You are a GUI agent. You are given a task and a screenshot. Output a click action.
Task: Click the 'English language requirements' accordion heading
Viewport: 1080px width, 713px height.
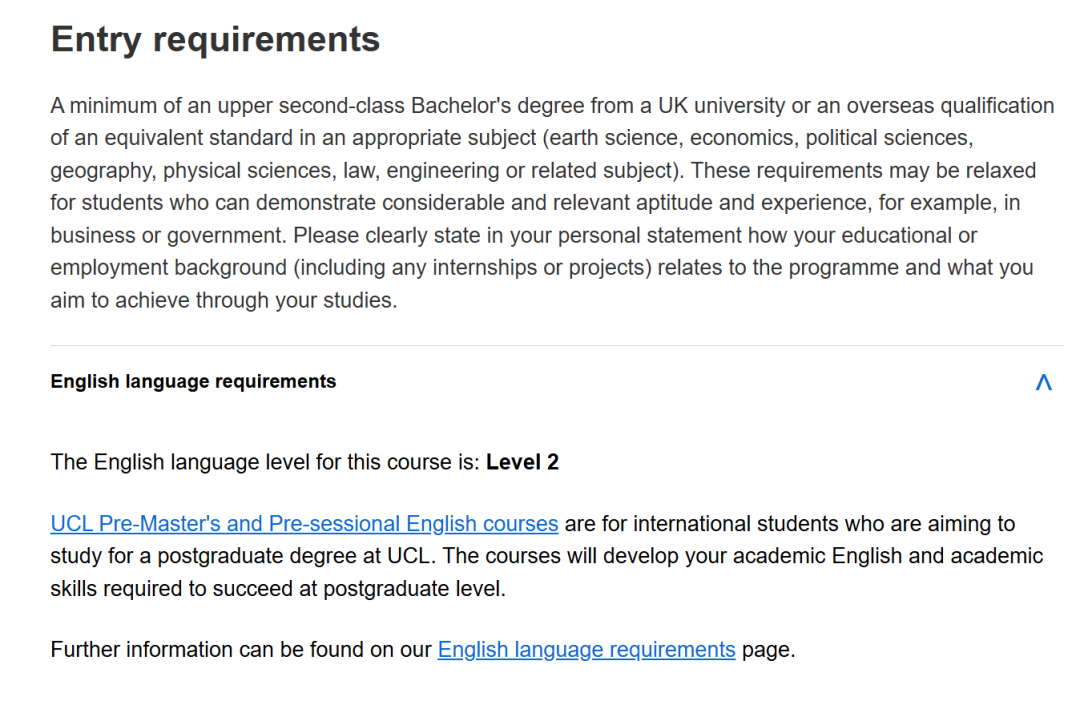(193, 381)
